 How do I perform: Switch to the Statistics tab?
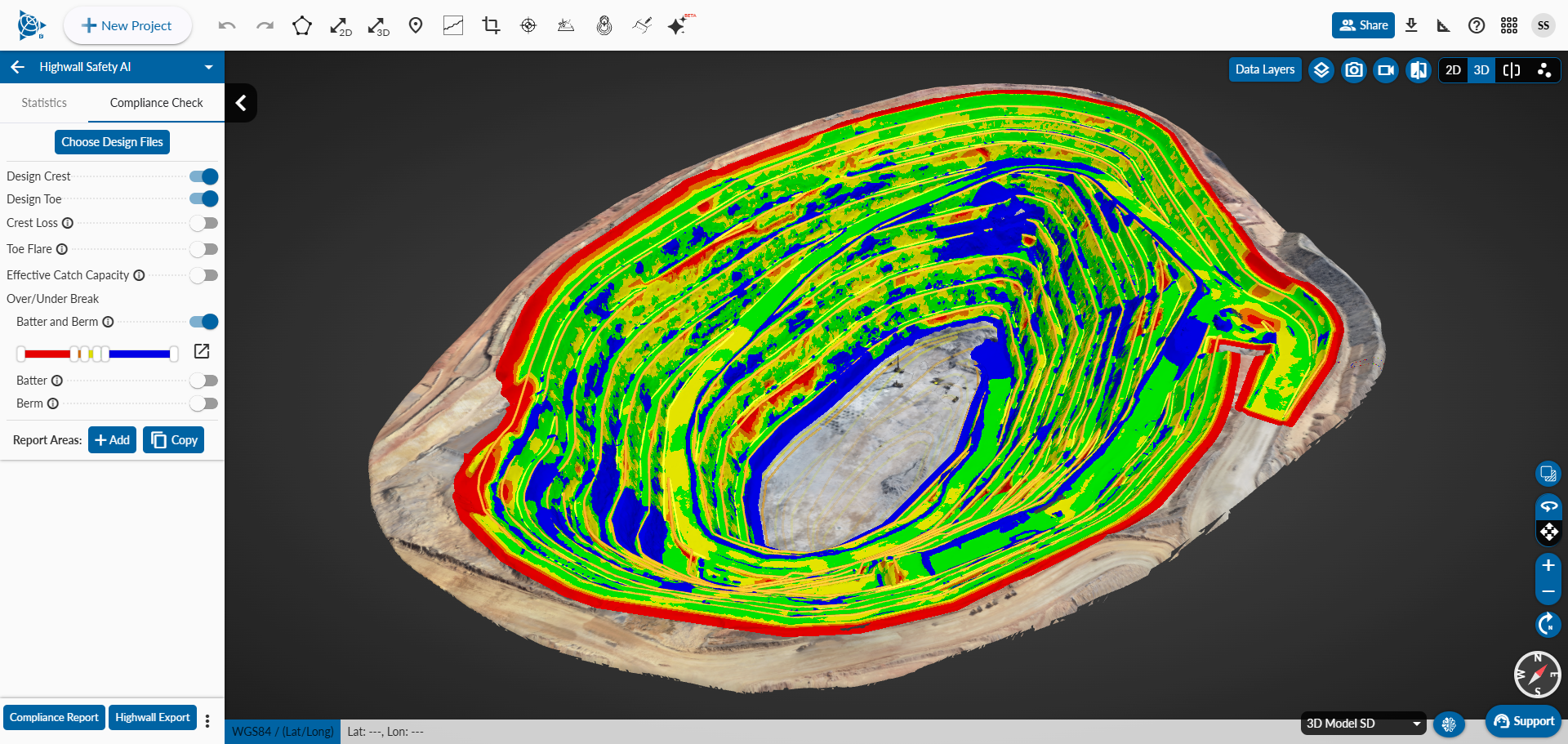[44, 103]
